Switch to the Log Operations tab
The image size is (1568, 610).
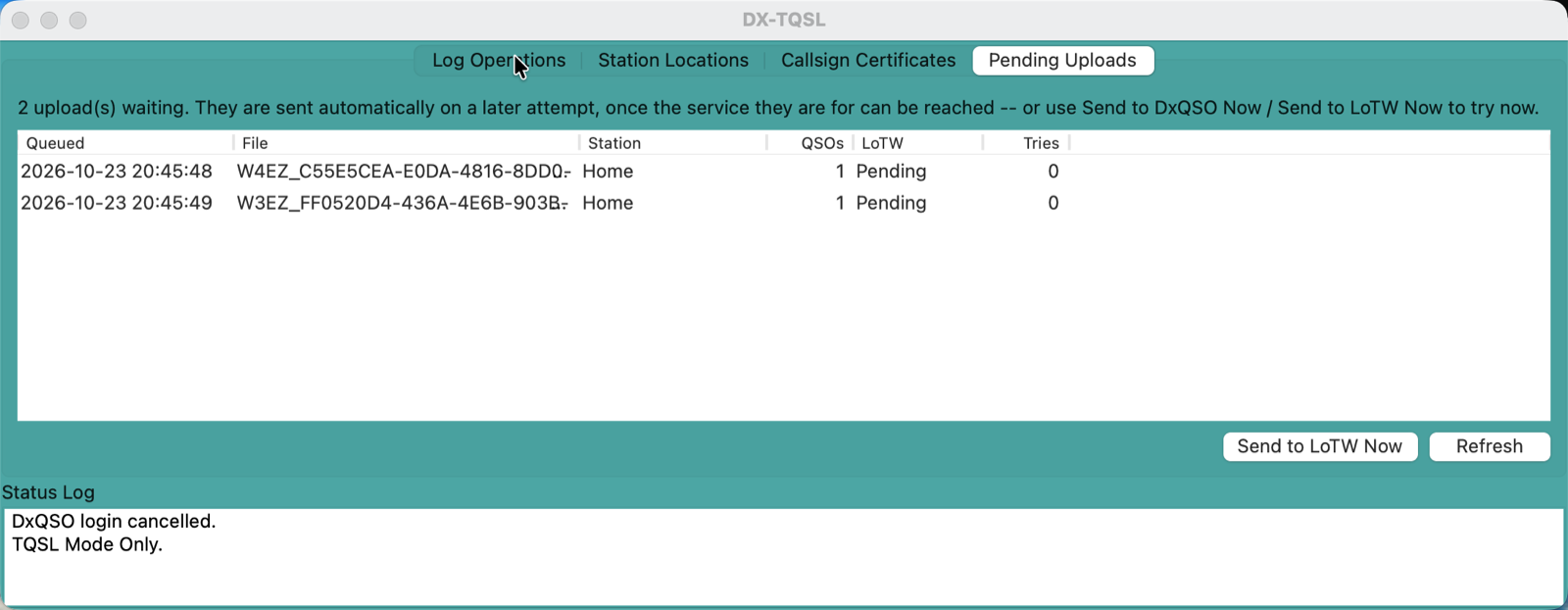(x=499, y=60)
